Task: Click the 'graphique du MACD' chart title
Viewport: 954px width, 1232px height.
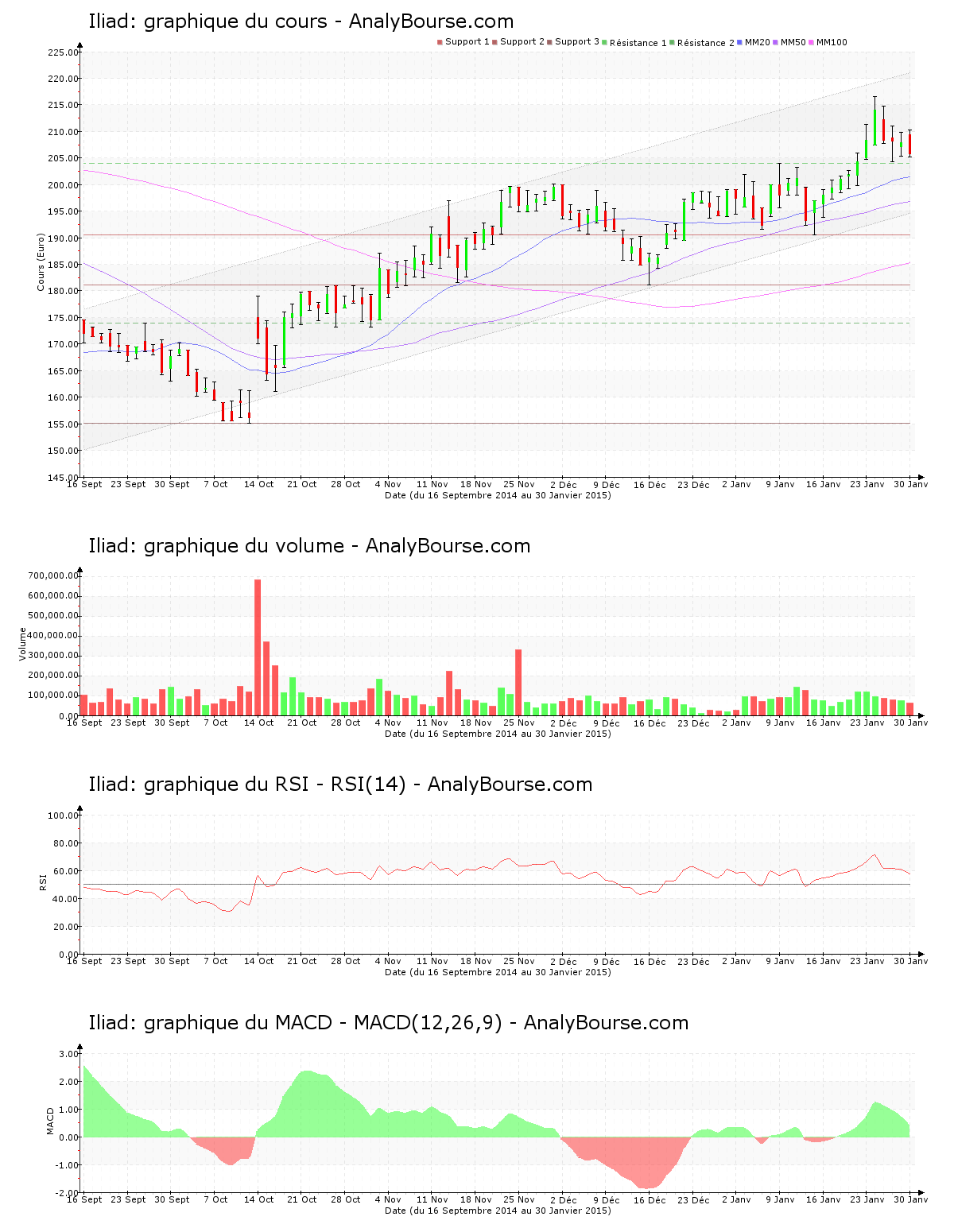Action: [x=388, y=1023]
